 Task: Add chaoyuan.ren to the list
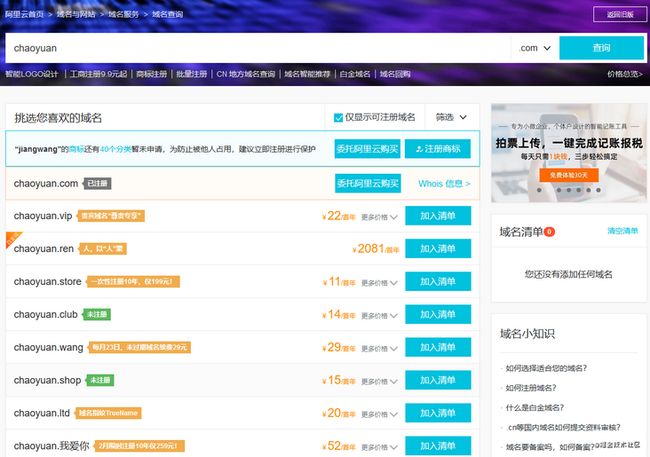tap(438, 248)
